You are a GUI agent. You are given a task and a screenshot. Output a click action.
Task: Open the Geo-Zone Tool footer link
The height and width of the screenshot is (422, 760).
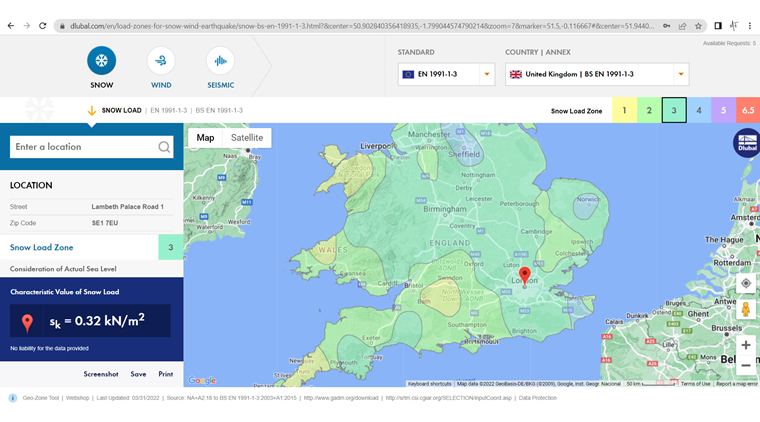tap(41, 398)
